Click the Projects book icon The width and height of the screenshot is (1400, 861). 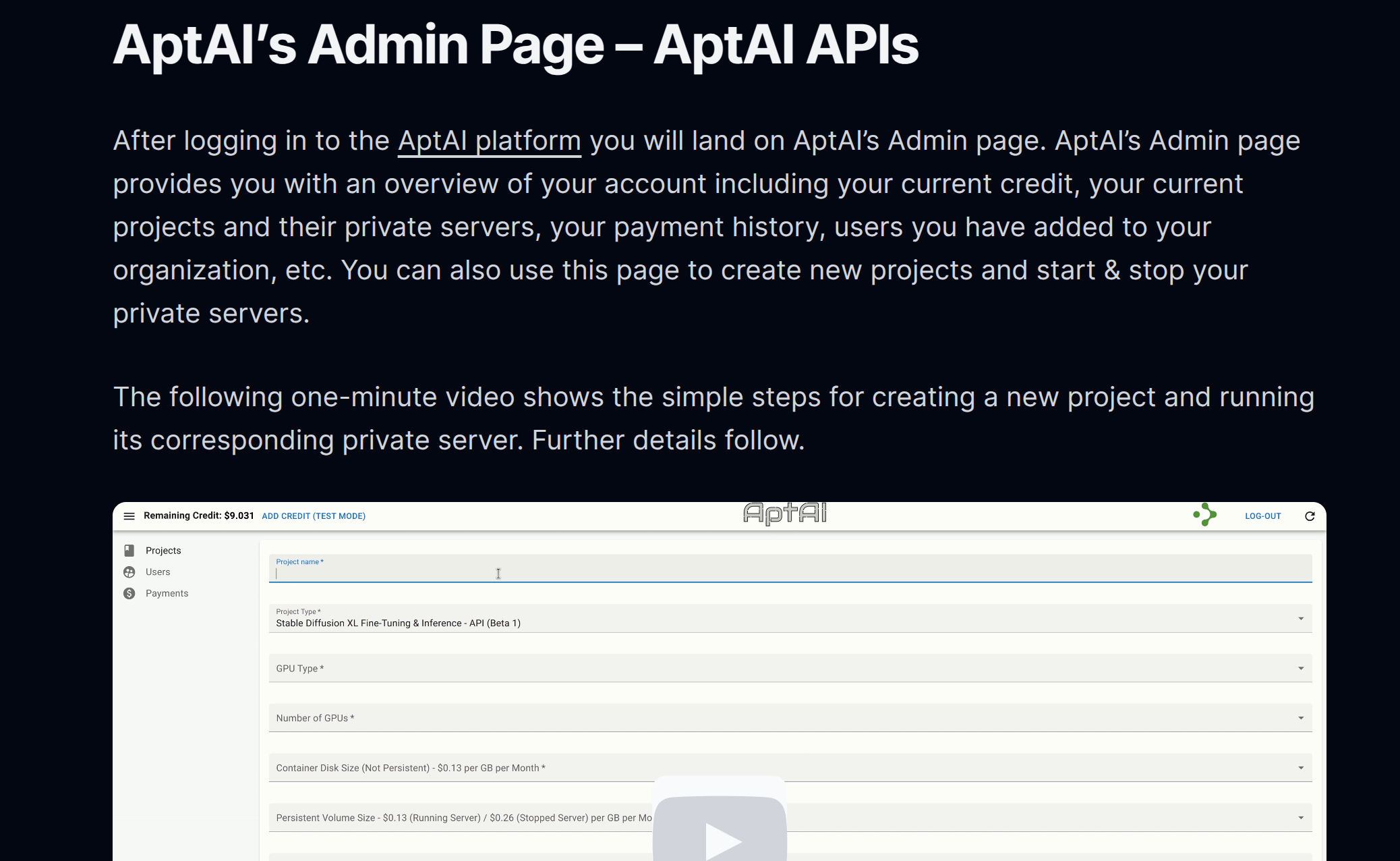(129, 551)
